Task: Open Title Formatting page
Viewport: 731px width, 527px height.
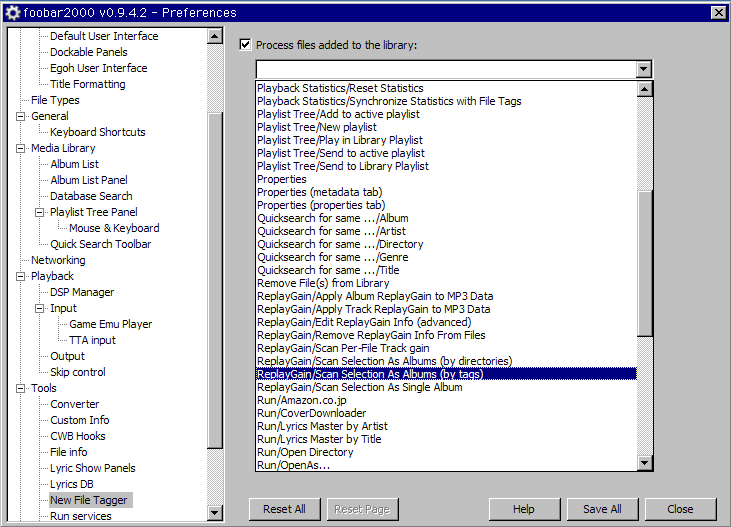Action: pos(88,84)
